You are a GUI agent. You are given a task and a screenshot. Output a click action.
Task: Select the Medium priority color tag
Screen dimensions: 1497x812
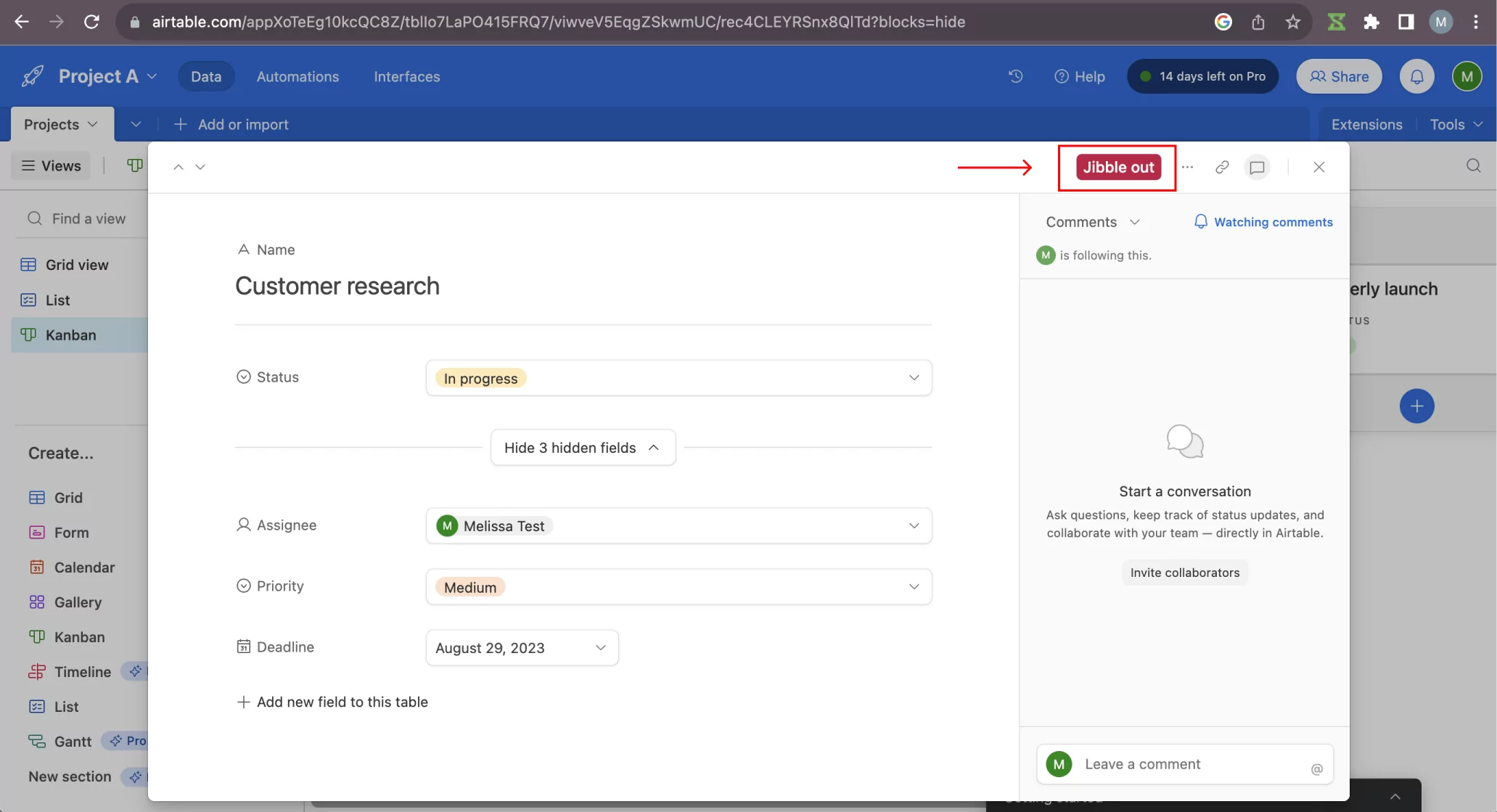[x=470, y=587]
